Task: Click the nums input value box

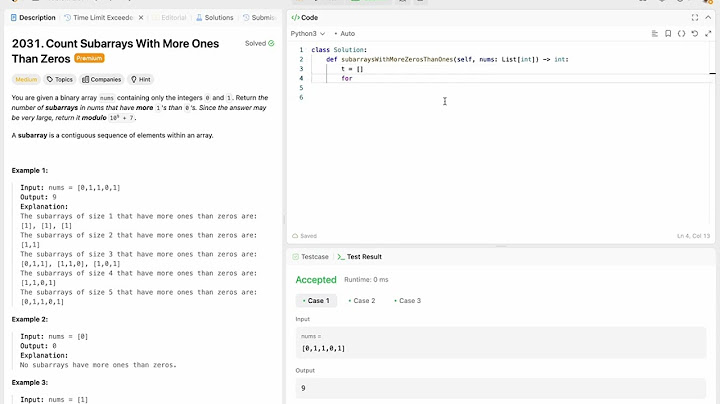Action: coord(501,342)
